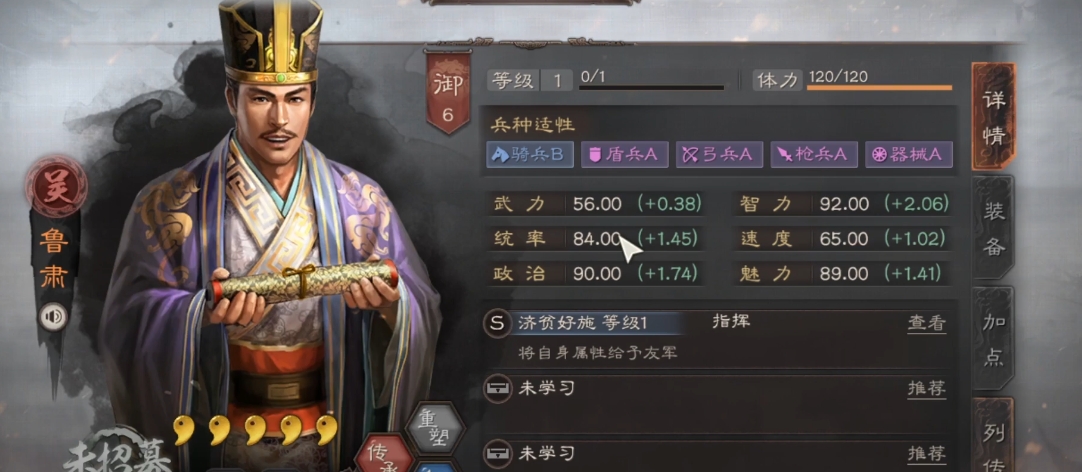Select the 盾兵A shield troop badge

tap(624, 155)
